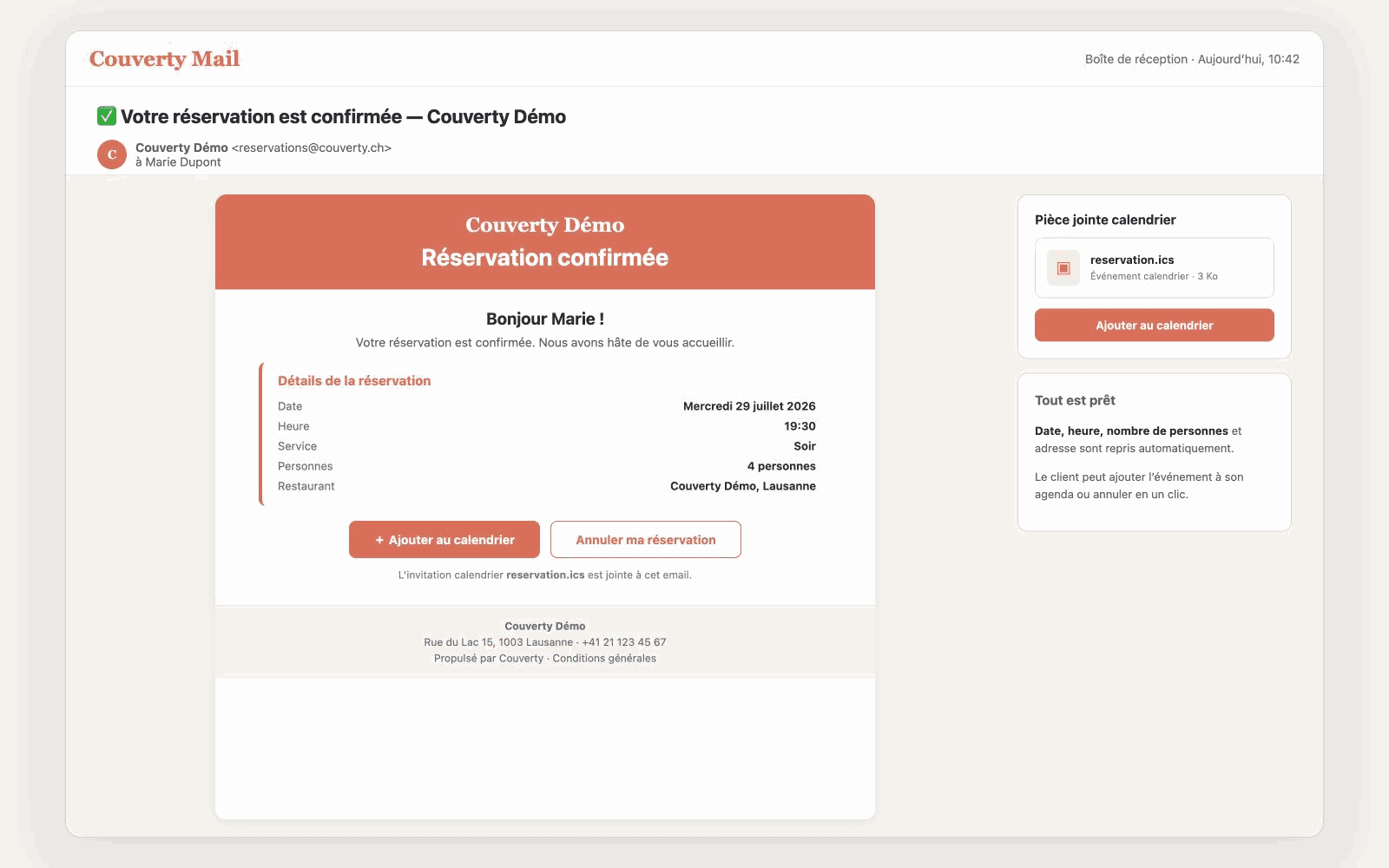The height and width of the screenshot is (868, 1389).
Task: Click restaurant value 'Couverty Démo, Lausanne'
Action: pyautogui.click(x=743, y=486)
